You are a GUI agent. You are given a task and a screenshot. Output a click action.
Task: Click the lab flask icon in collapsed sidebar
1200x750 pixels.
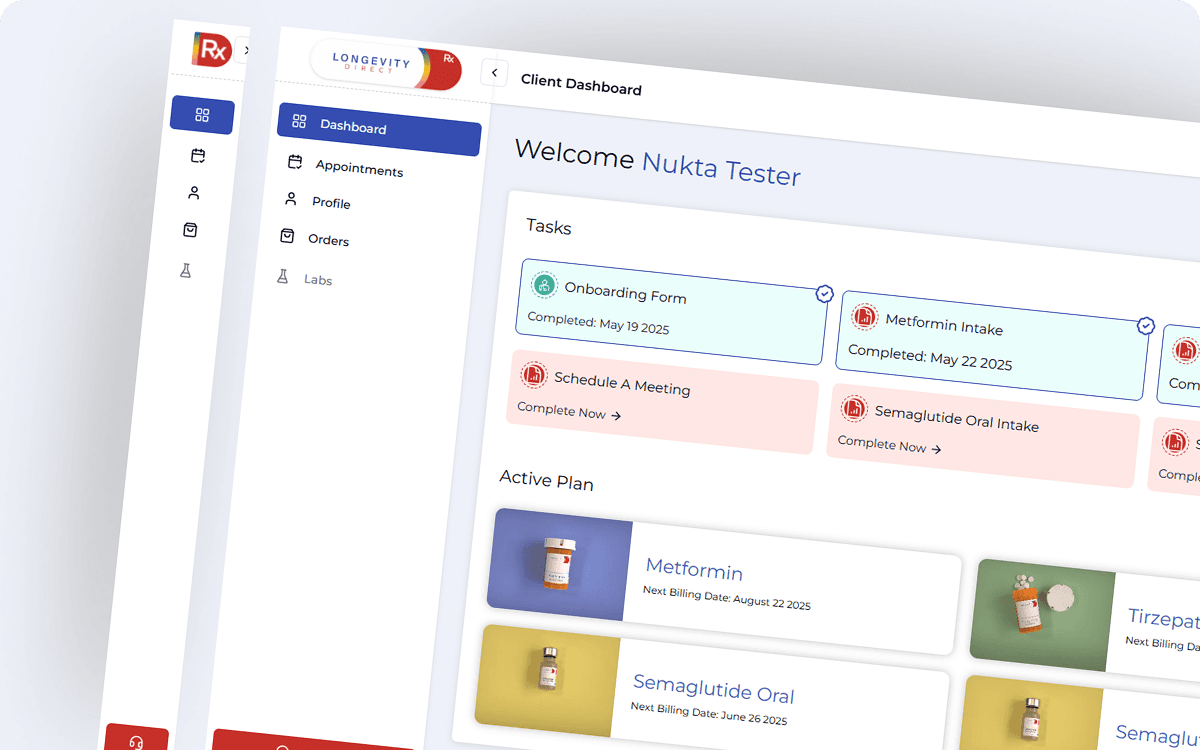tap(185, 271)
